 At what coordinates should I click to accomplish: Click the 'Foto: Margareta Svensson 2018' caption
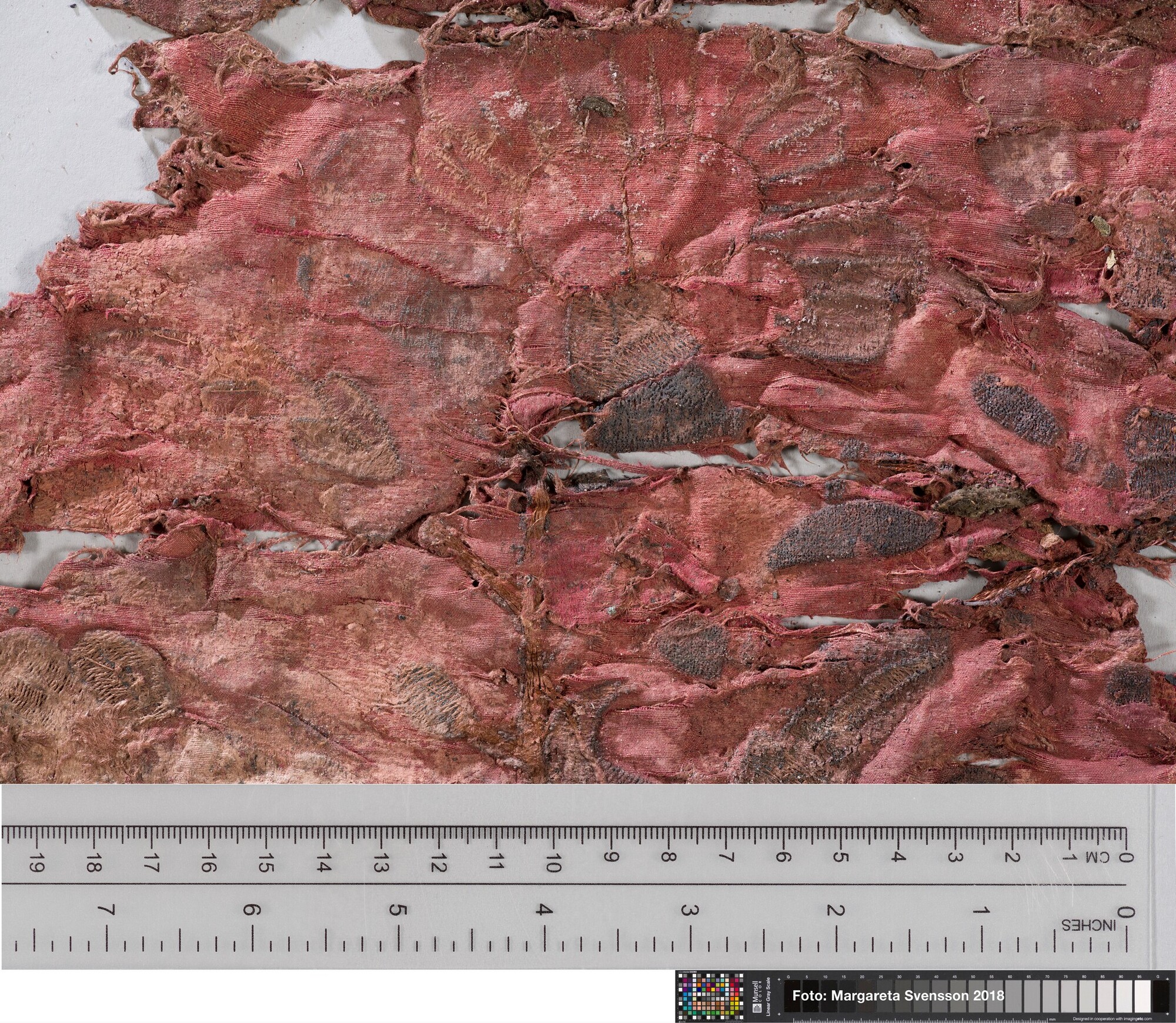click(898, 995)
